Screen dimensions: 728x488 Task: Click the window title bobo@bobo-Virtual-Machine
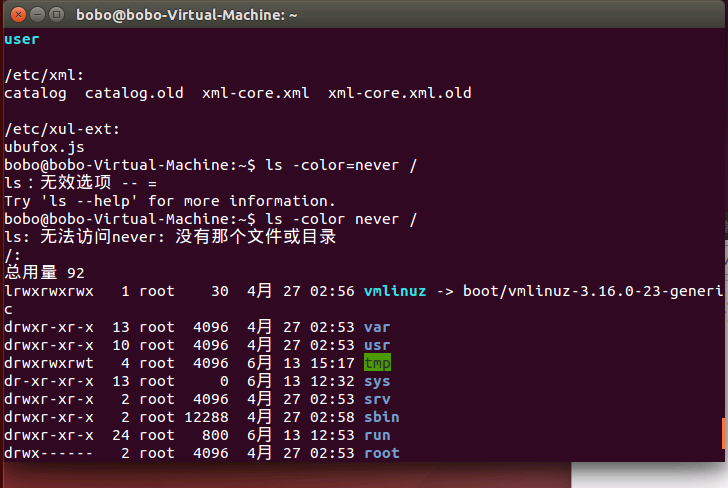coord(186,15)
